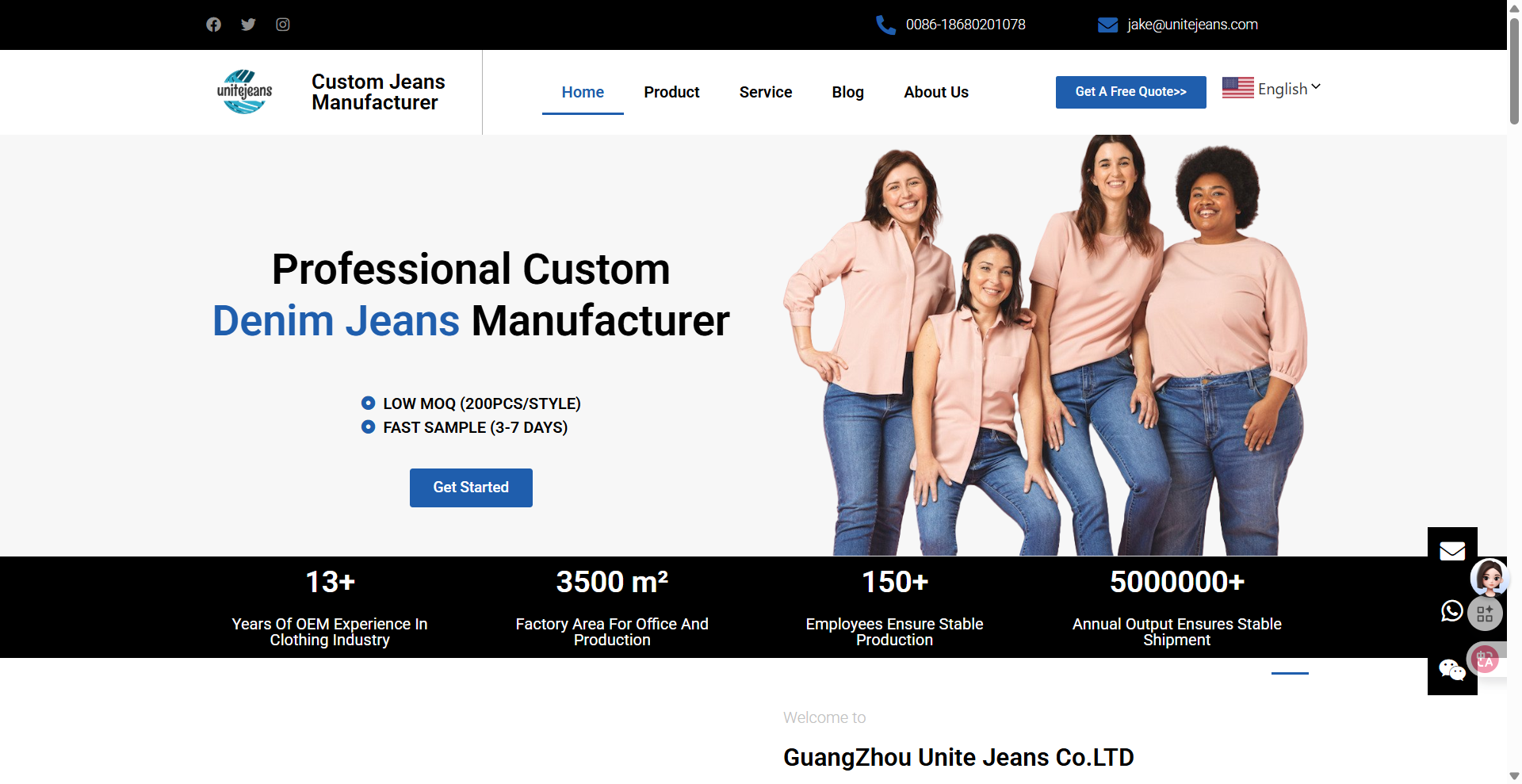
Task: Click the Unitejeans logo
Action: tap(244, 92)
